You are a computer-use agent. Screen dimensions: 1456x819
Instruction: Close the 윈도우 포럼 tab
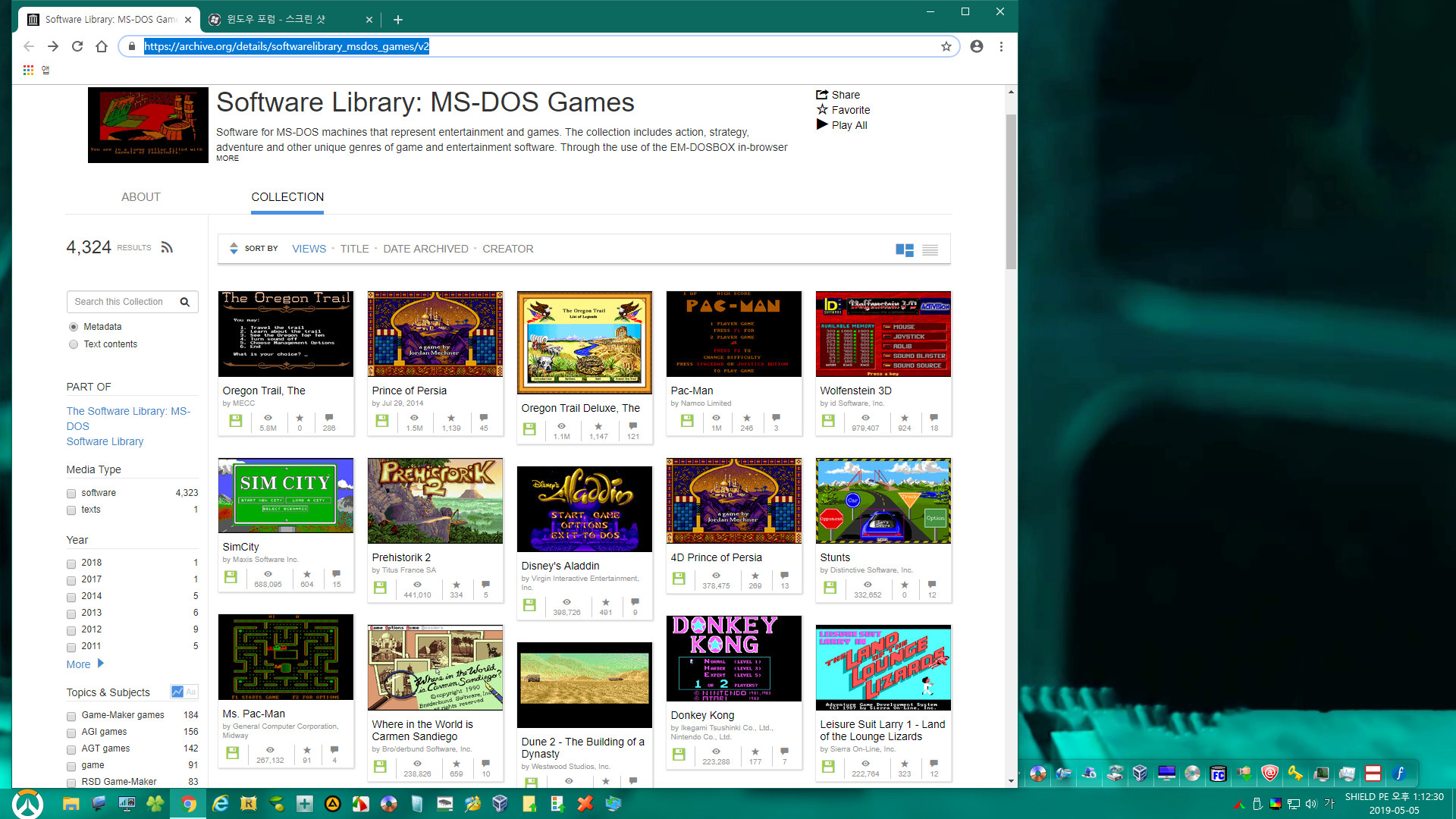[x=369, y=20]
